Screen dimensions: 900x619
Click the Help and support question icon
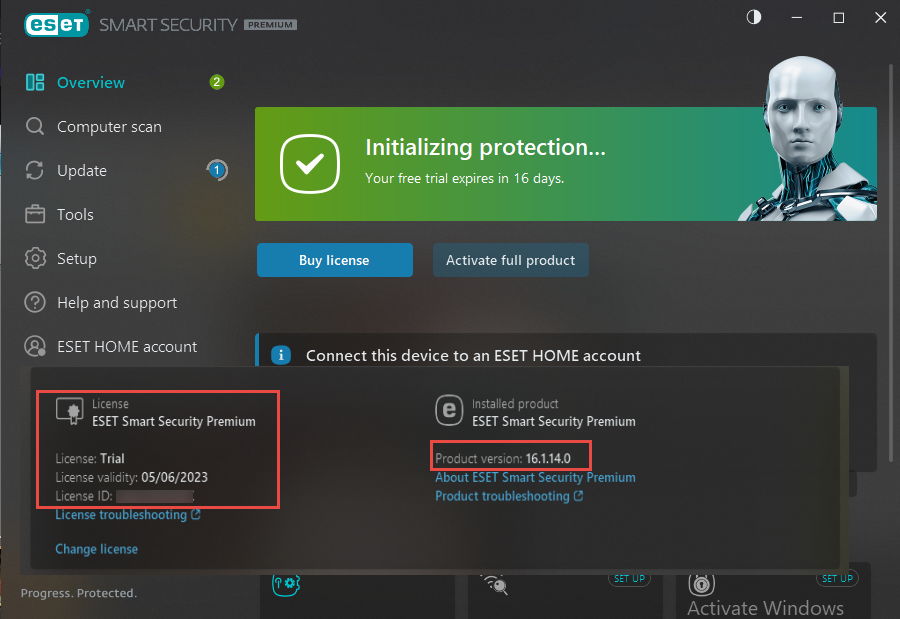click(35, 302)
